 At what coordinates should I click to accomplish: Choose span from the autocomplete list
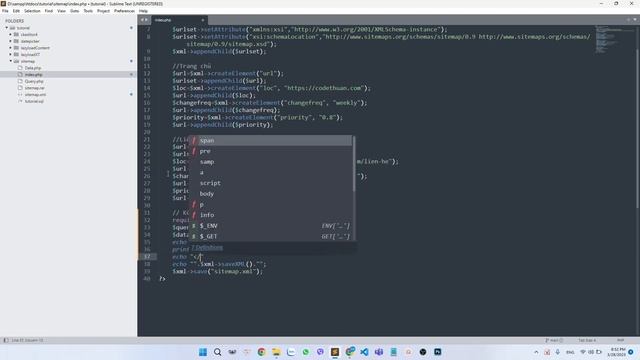(271, 140)
